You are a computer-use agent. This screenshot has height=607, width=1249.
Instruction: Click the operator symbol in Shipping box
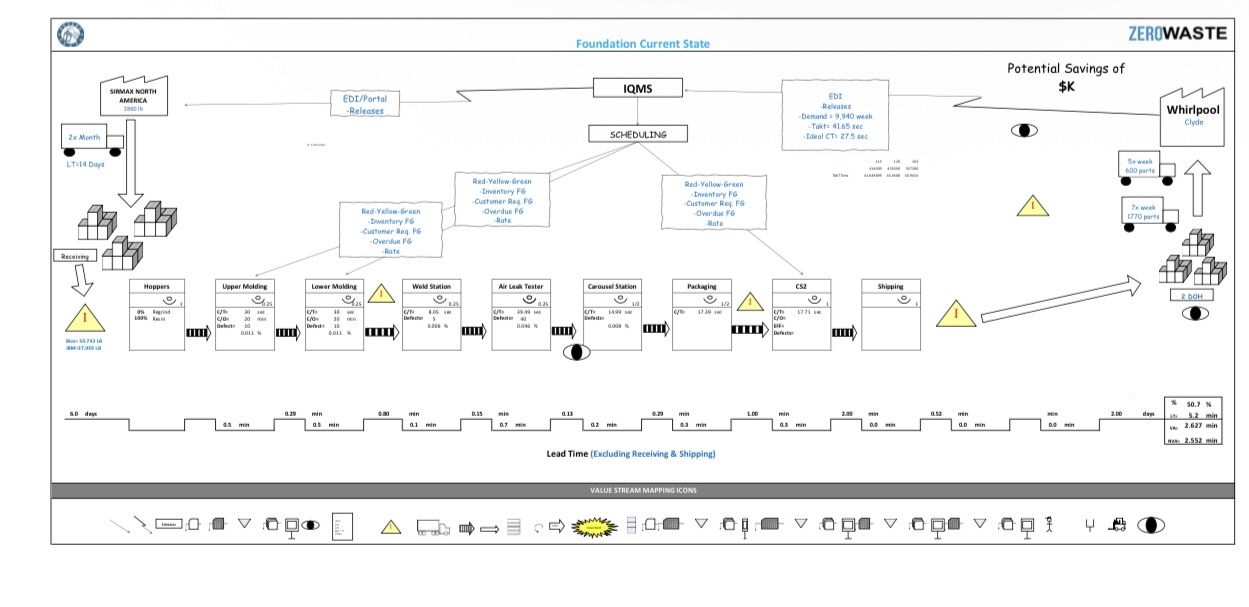tap(902, 300)
